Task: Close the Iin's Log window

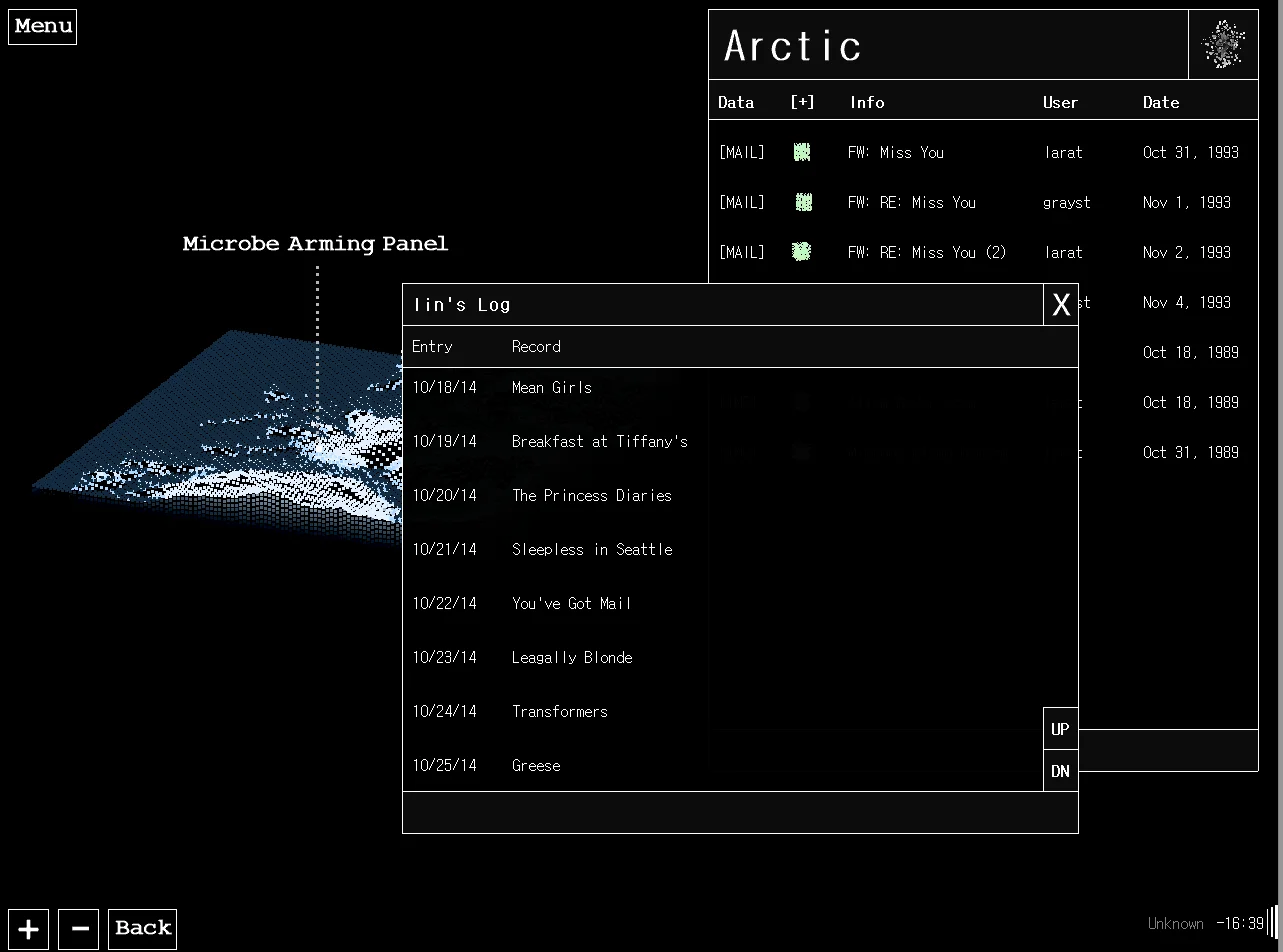Action: point(1060,305)
